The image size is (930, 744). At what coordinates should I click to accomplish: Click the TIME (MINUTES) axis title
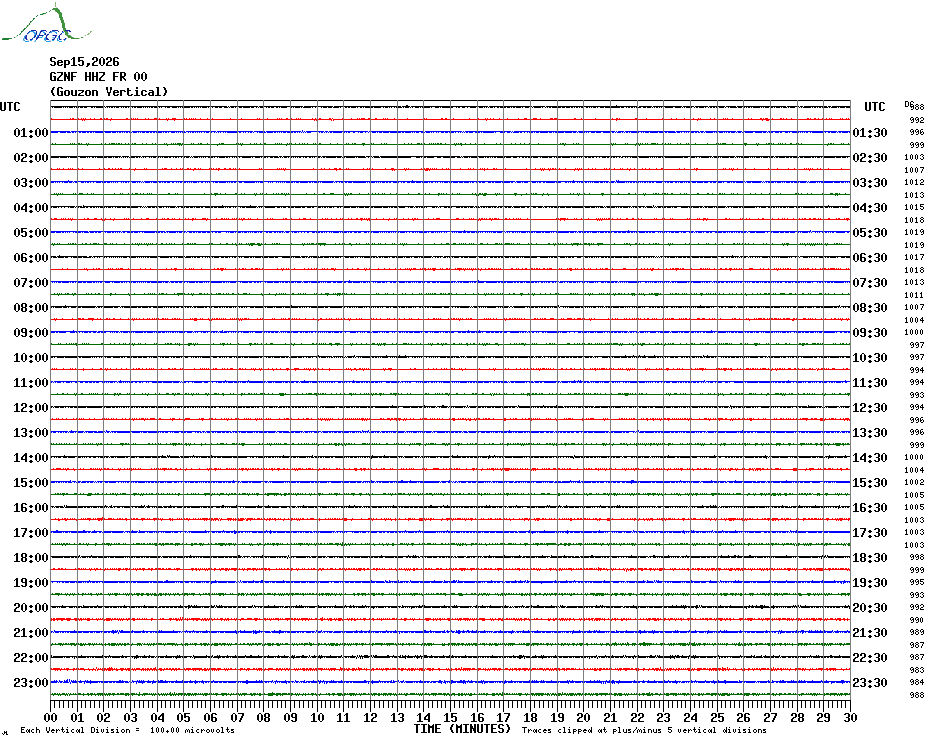tap(462, 729)
